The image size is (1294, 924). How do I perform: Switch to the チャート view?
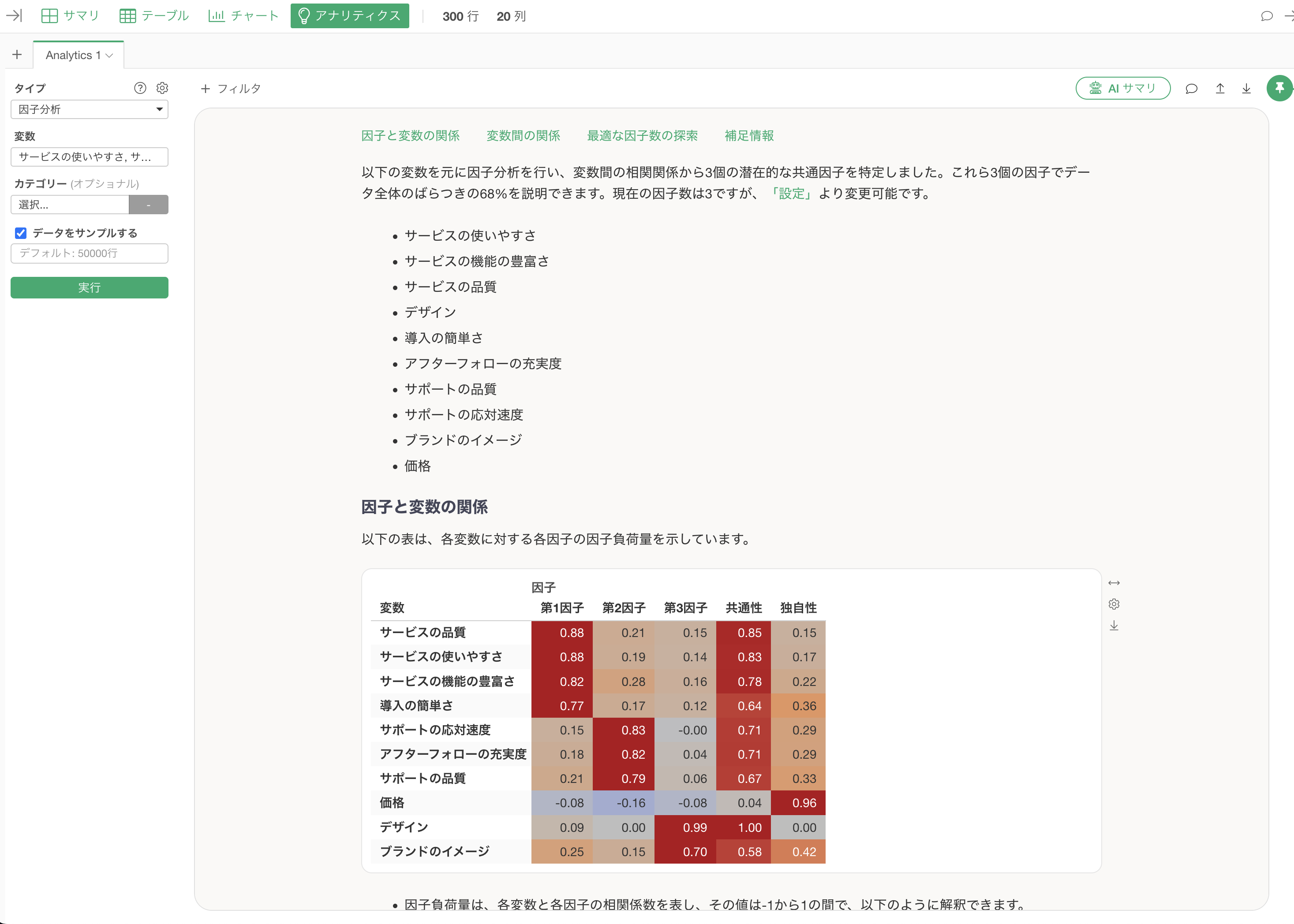[243, 15]
